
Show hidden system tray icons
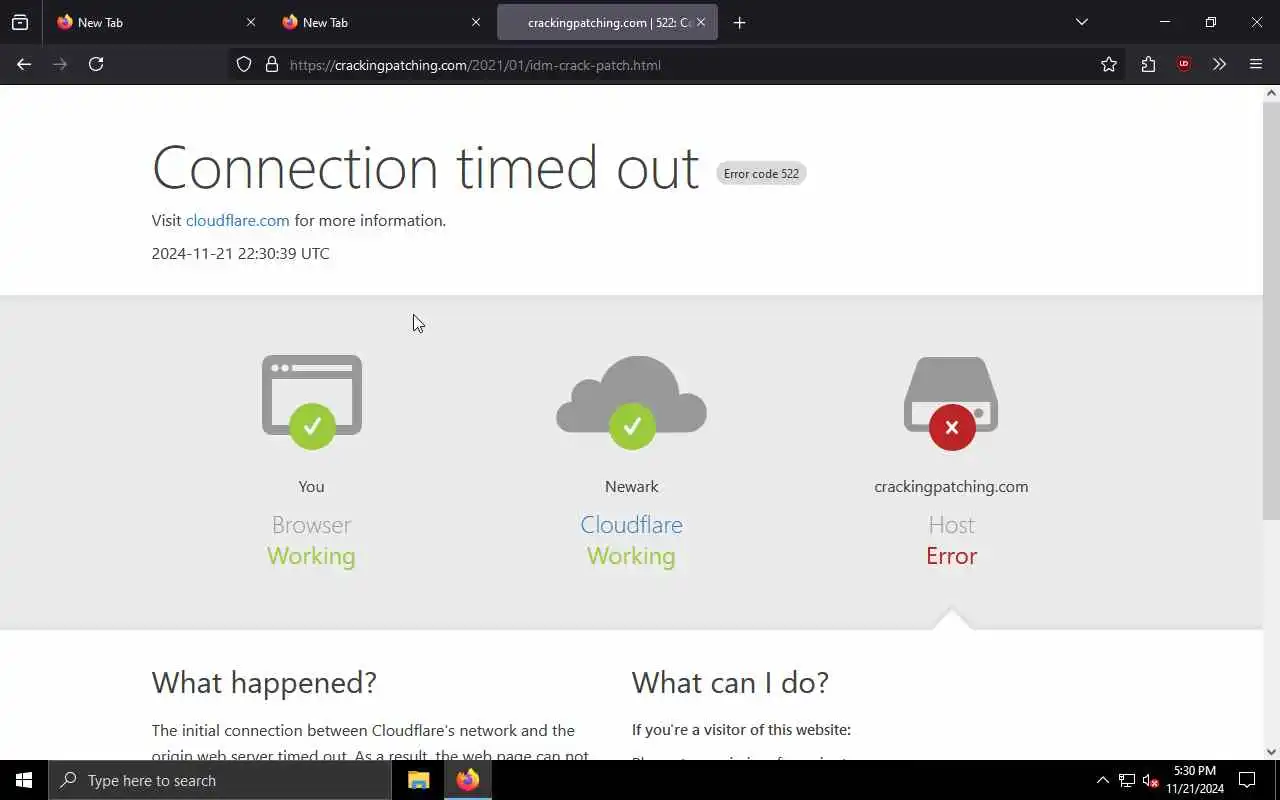tap(1103, 780)
